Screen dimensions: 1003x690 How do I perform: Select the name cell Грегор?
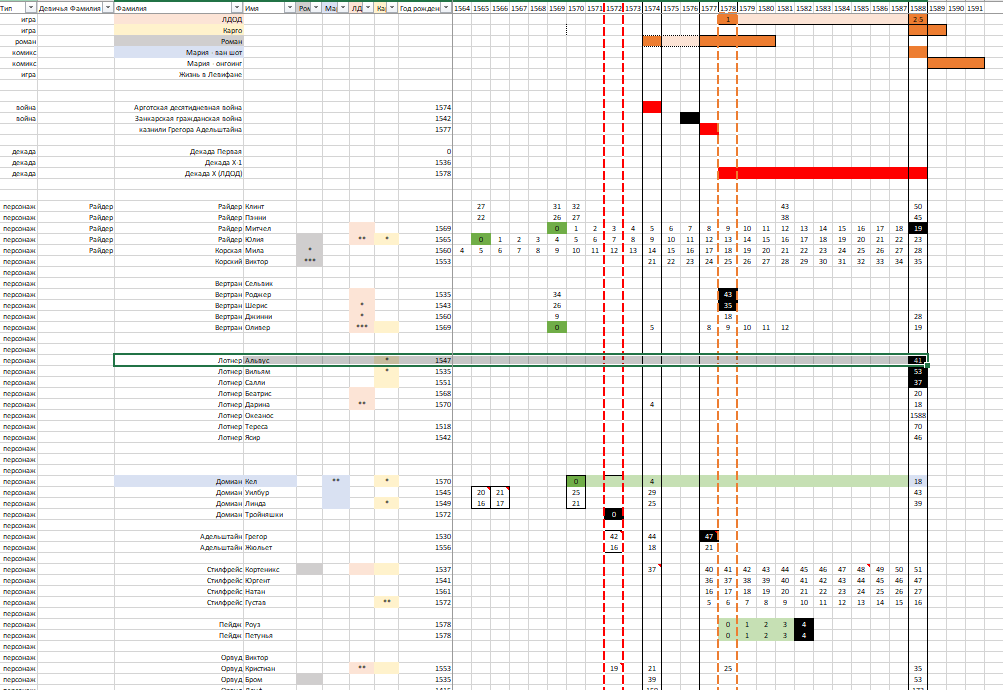pos(270,537)
